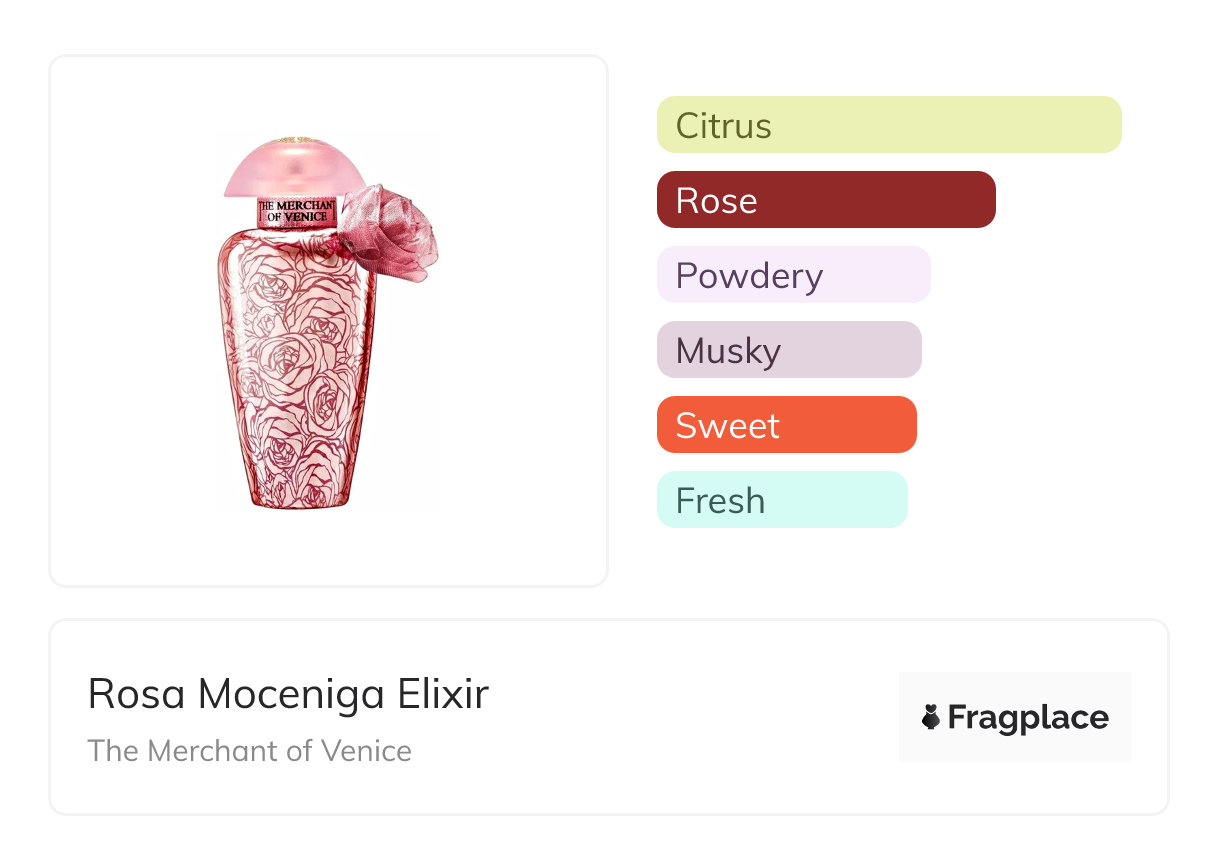Click The Merchant of Venice brand name
The image size is (1218, 864).
pyautogui.click(x=249, y=751)
